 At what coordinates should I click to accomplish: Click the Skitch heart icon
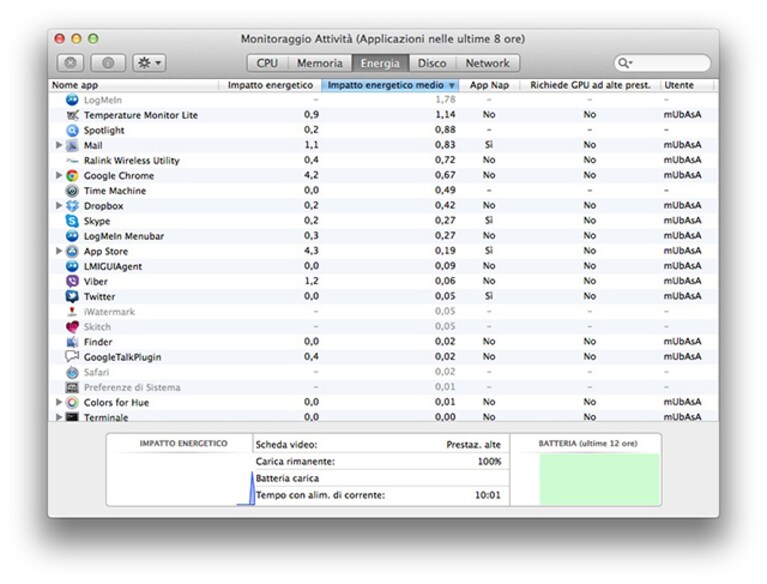click(x=72, y=327)
